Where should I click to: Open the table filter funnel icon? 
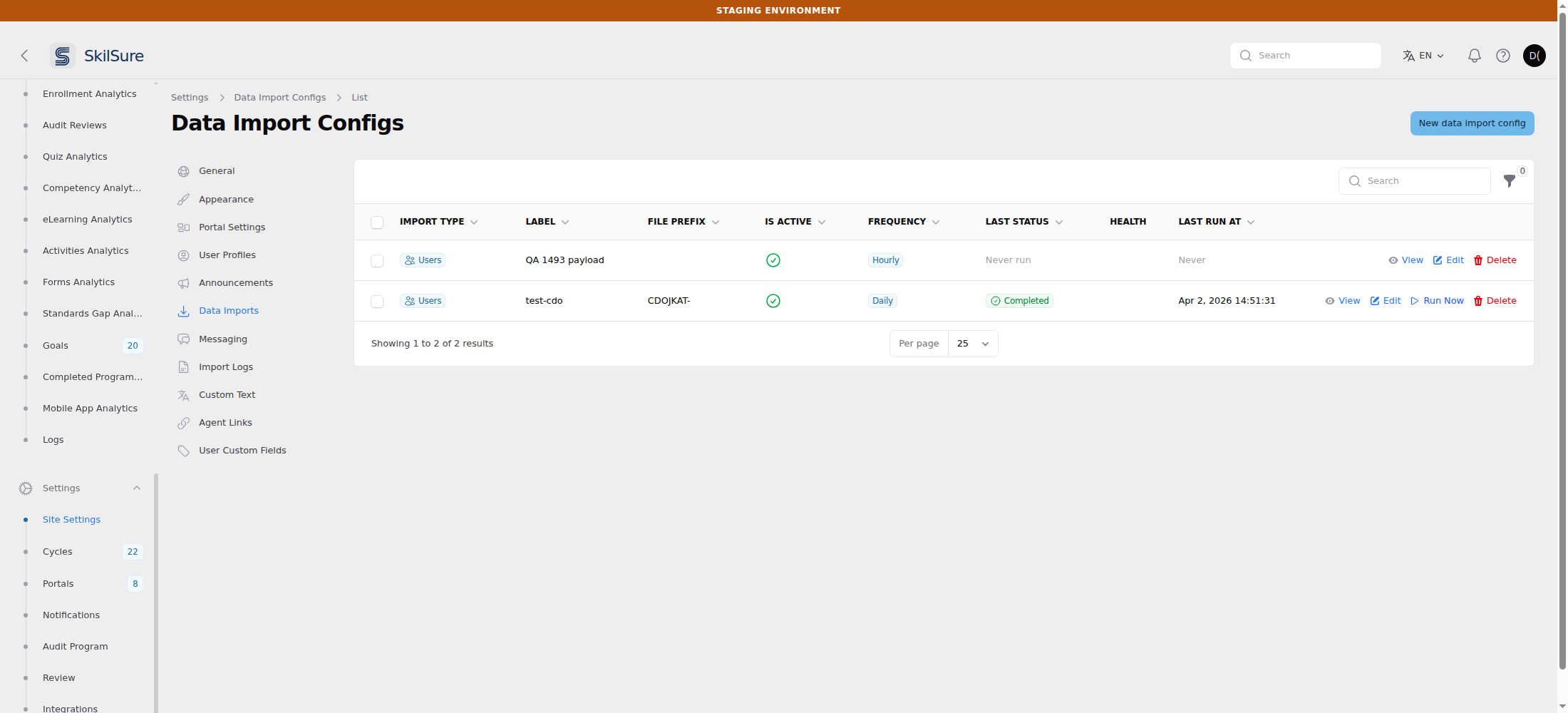click(1510, 181)
